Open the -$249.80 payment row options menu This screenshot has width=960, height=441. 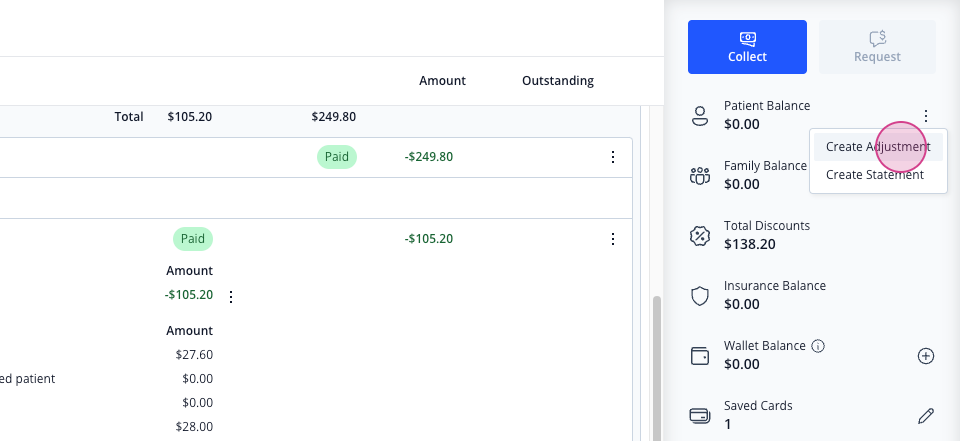coord(613,157)
